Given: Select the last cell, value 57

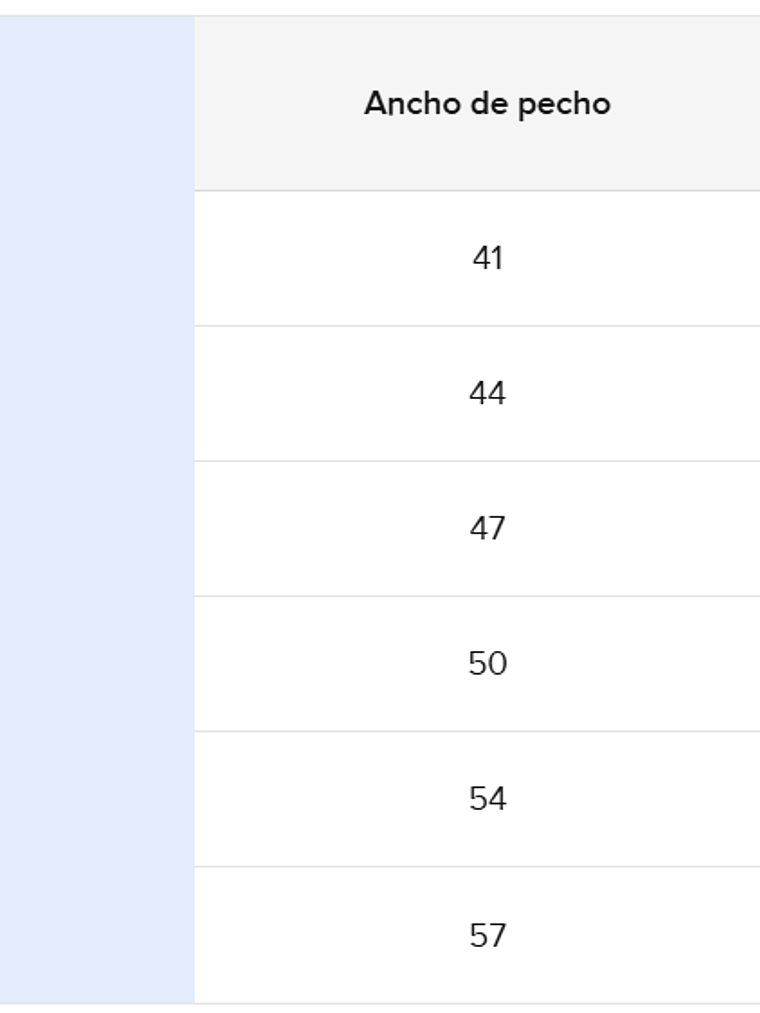Looking at the screenshot, I should tap(487, 935).
